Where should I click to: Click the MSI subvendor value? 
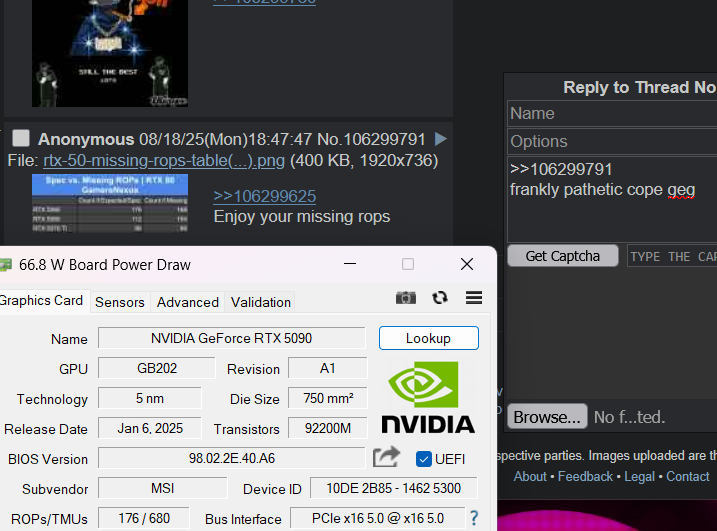(x=162, y=488)
